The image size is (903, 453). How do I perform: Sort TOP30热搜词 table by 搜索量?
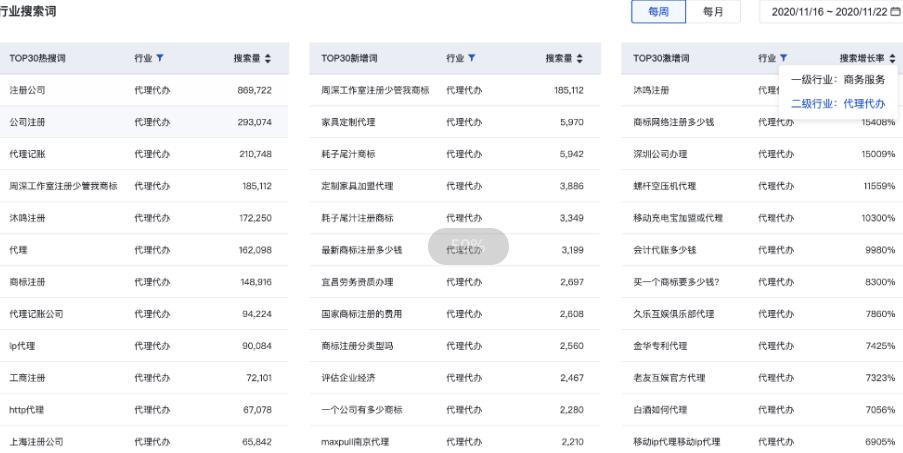pyautogui.click(x=268, y=59)
